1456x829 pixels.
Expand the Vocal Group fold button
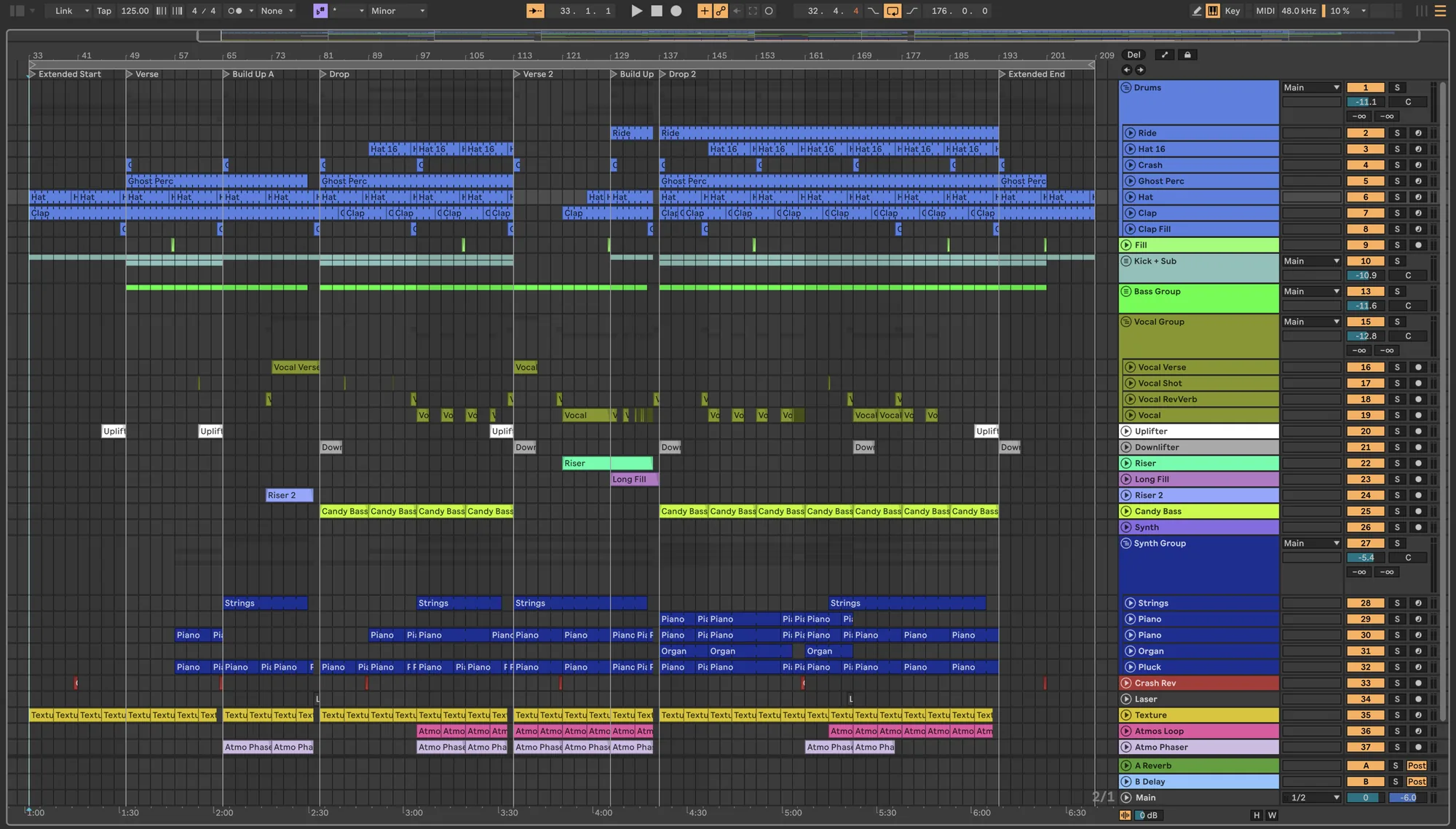click(x=1126, y=322)
